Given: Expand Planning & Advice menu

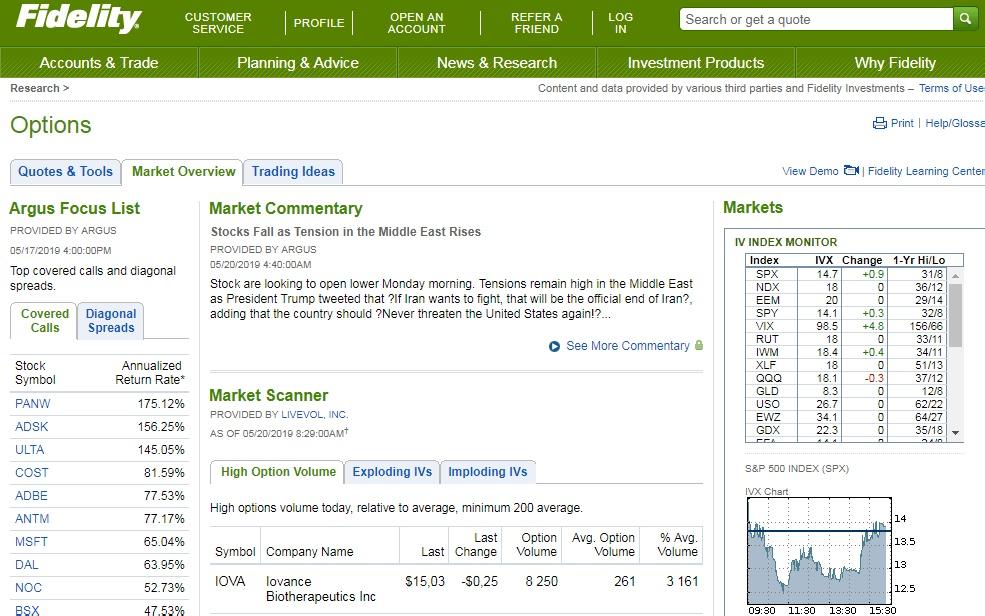Looking at the screenshot, I should (297, 62).
